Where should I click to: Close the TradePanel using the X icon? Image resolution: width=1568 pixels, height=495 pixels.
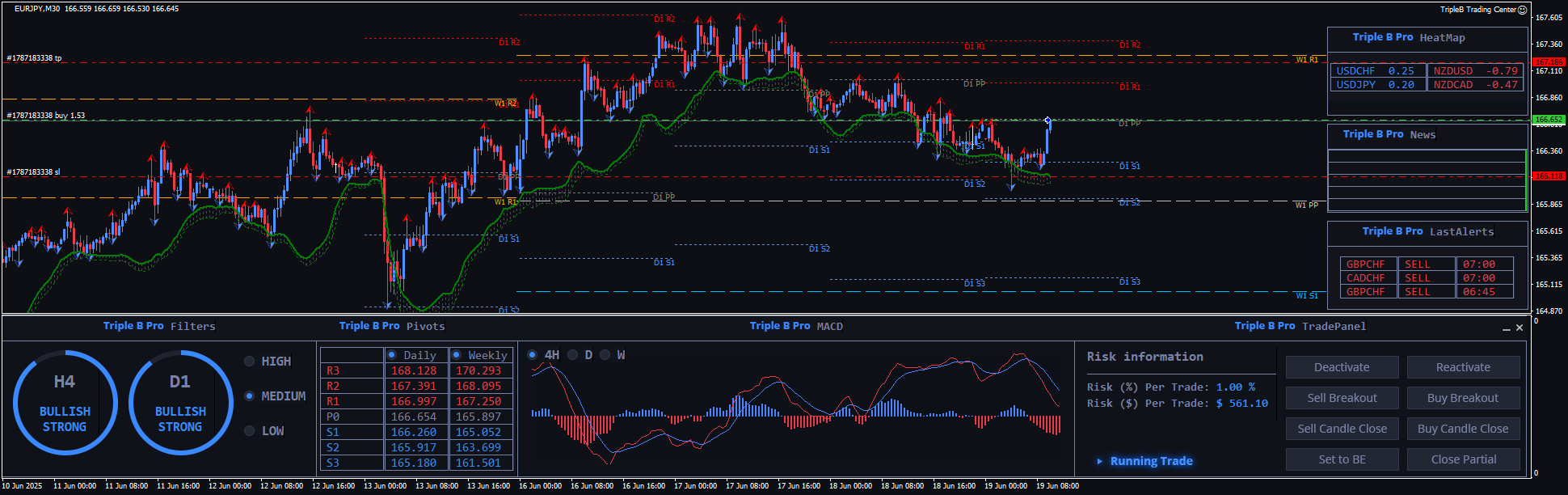coord(1520,328)
